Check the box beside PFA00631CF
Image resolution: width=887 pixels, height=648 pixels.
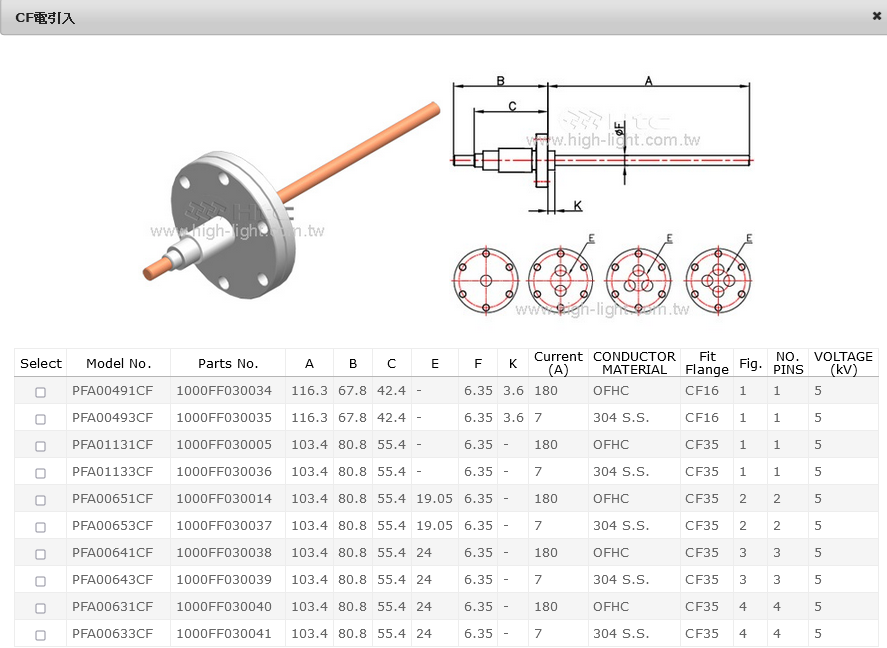(x=41, y=608)
